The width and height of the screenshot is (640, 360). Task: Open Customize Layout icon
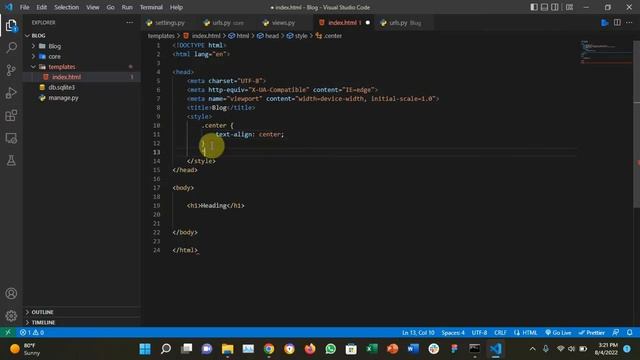(569, 7)
